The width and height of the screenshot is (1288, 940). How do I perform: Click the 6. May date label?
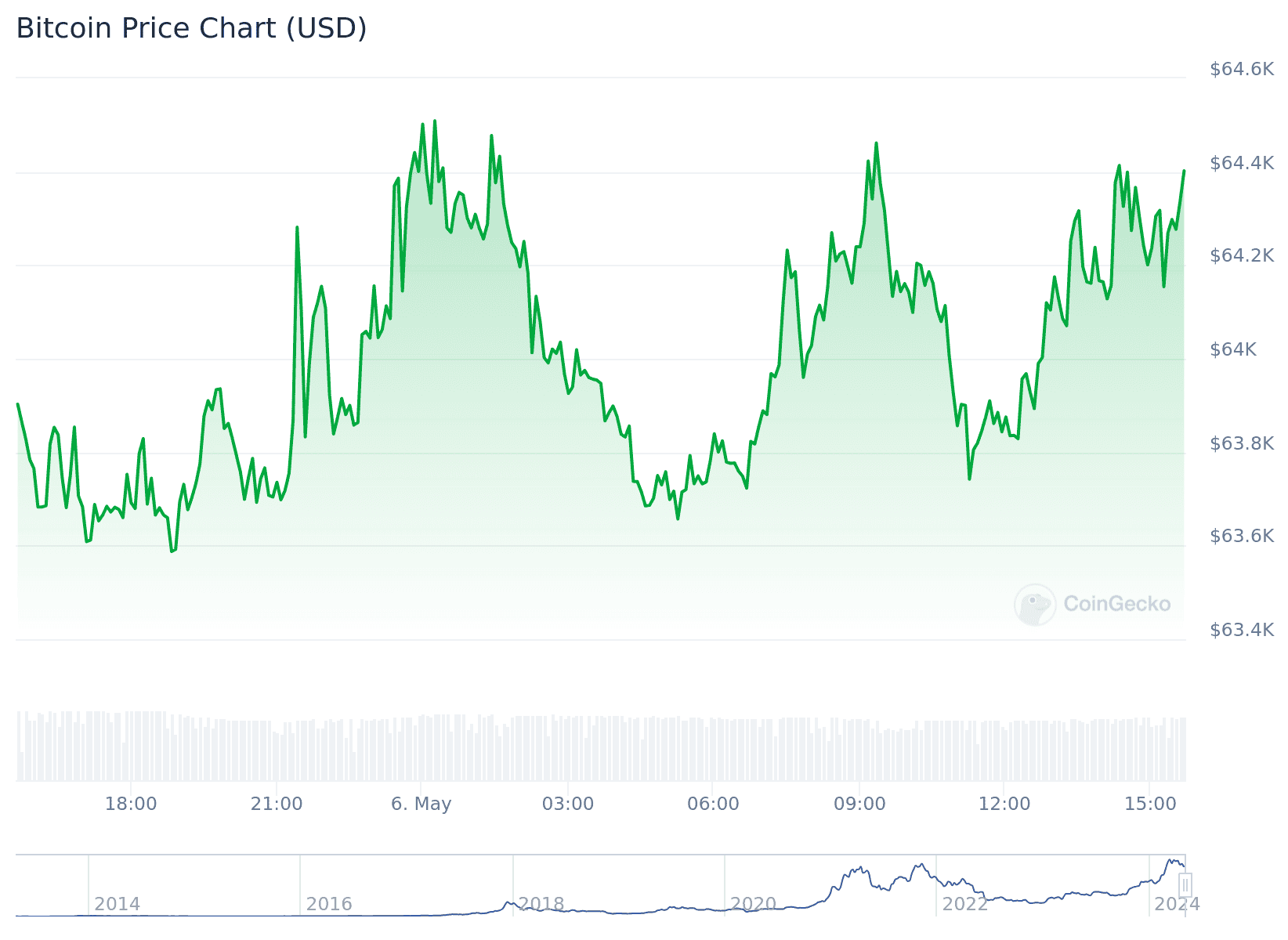421,804
